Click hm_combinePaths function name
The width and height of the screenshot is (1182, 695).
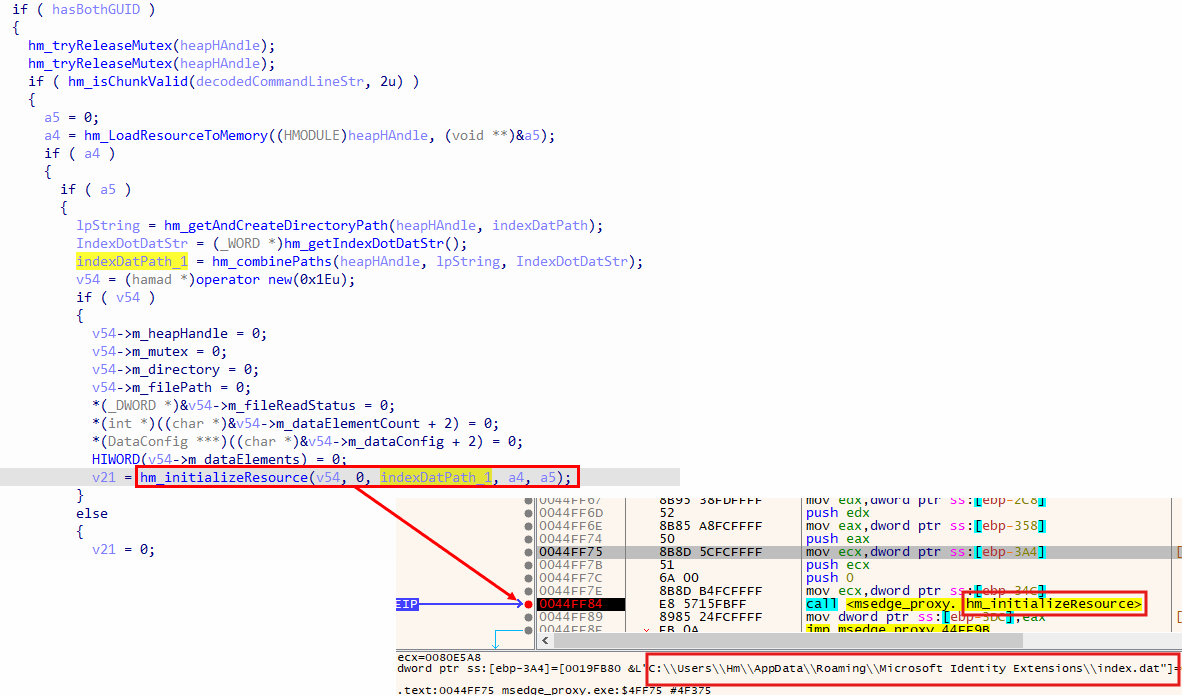click(272, 262)
